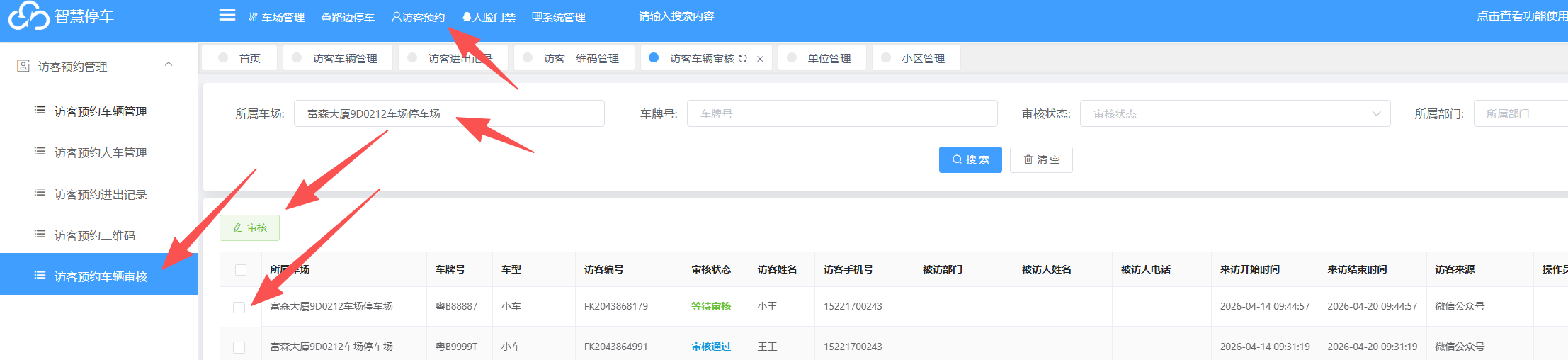
Task: Click list icon beside 访客预约二维码
Action: click(x=40, y=234)
